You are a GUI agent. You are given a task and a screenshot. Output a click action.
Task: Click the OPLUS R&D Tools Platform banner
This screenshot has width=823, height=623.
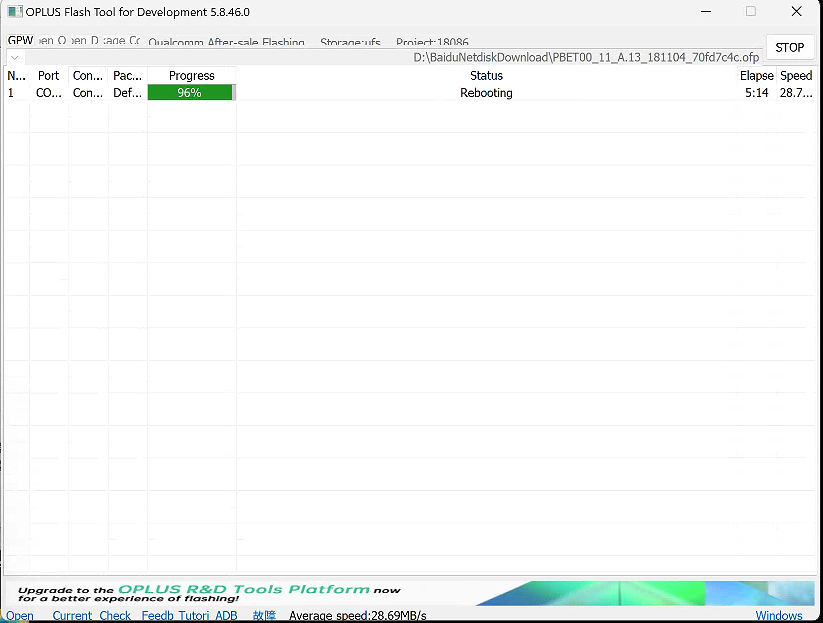(x=409, y=593)
